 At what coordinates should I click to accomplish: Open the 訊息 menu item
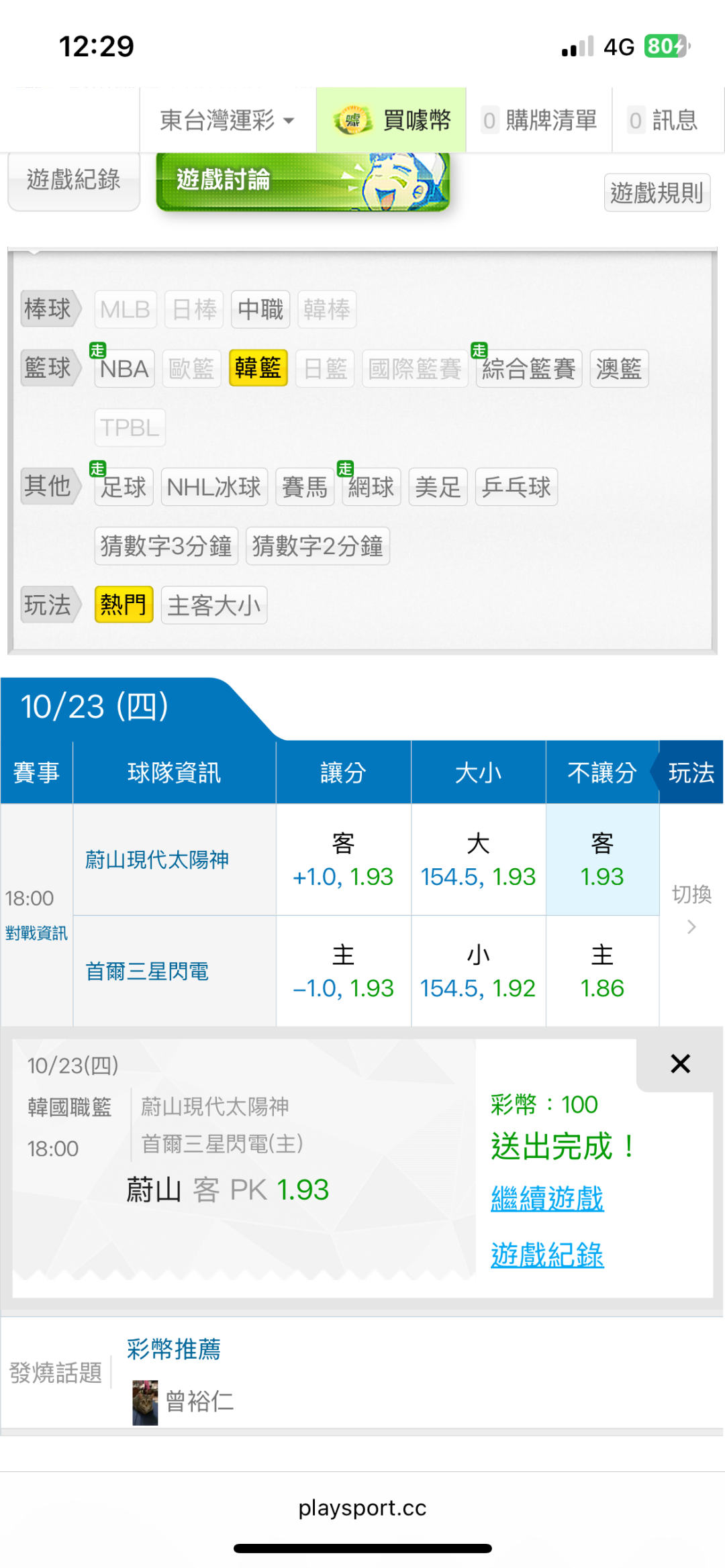pos(664,121)
